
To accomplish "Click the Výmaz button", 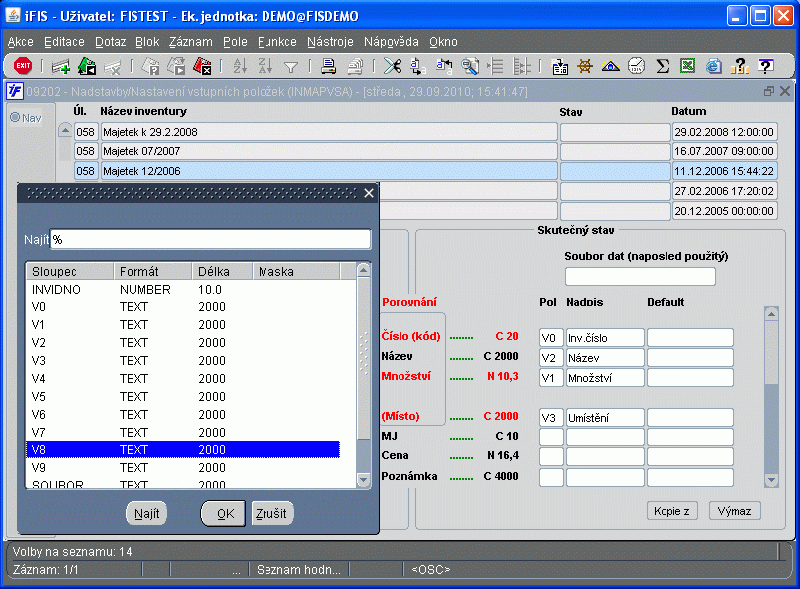I will pyautogui.click(x=735, y=511).
